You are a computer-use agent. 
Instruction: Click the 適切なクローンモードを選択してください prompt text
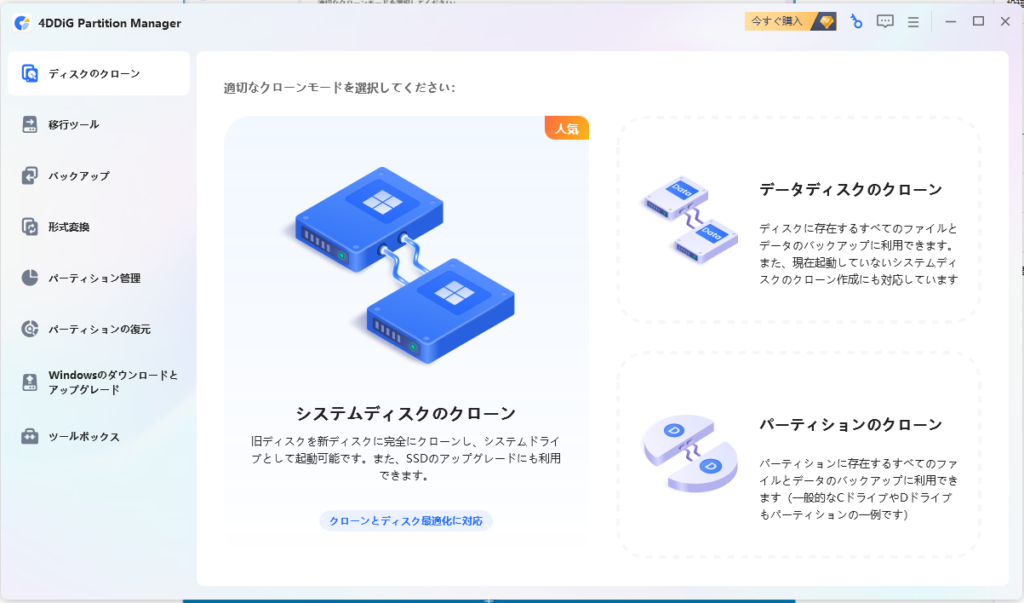(x=339, y=88)
